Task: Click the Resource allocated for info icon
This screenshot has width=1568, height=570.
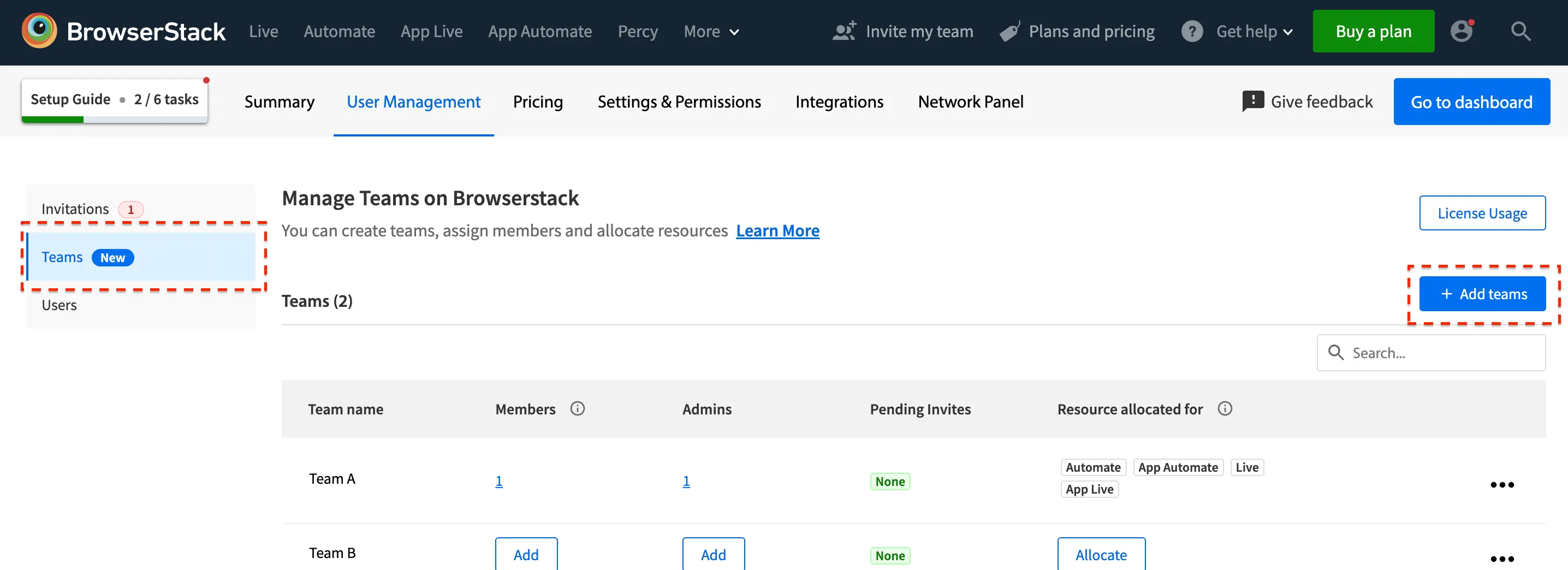Action: coord(1225,408)
